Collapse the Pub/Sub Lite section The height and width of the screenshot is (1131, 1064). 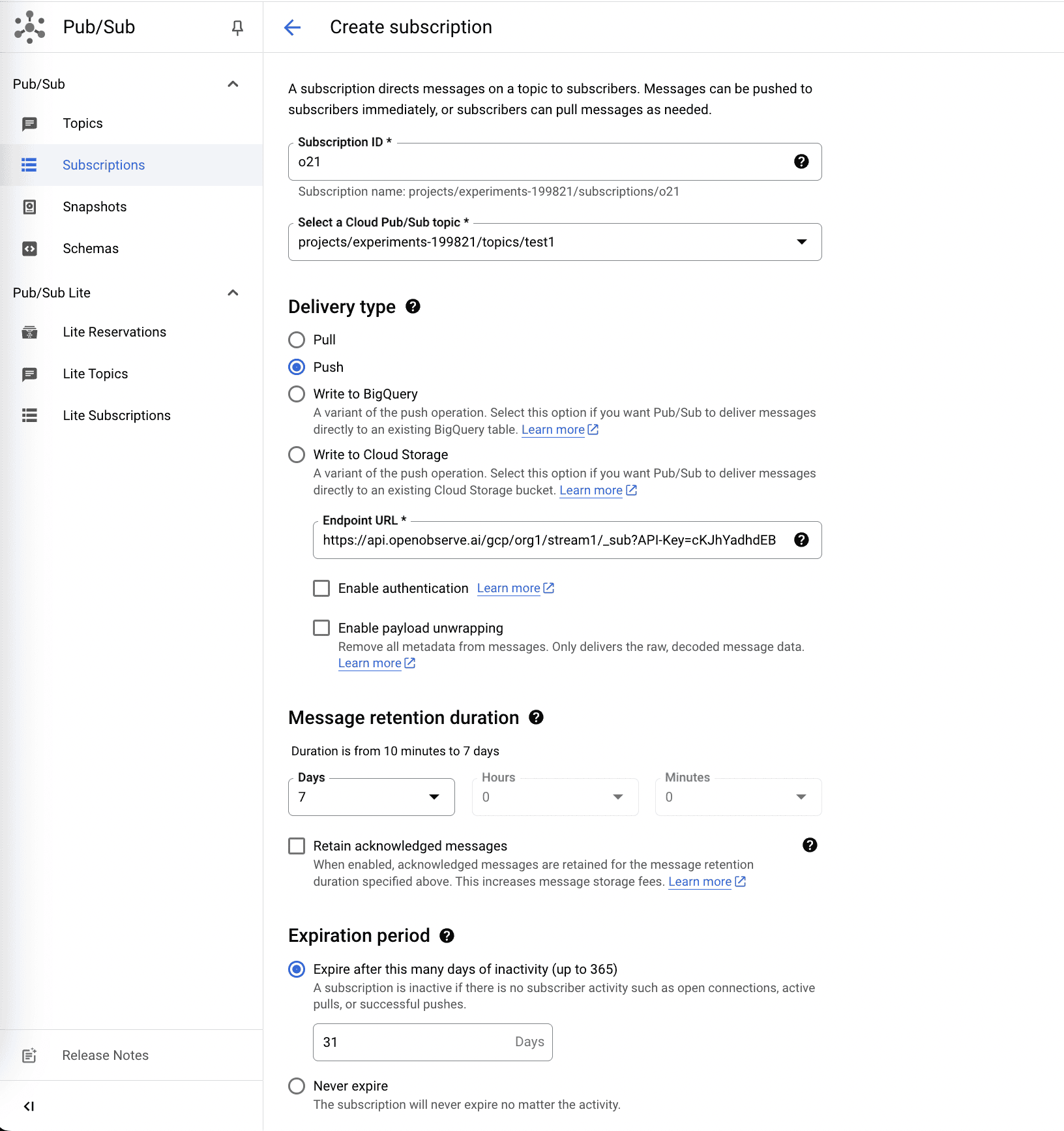click(x=233, y=292)
